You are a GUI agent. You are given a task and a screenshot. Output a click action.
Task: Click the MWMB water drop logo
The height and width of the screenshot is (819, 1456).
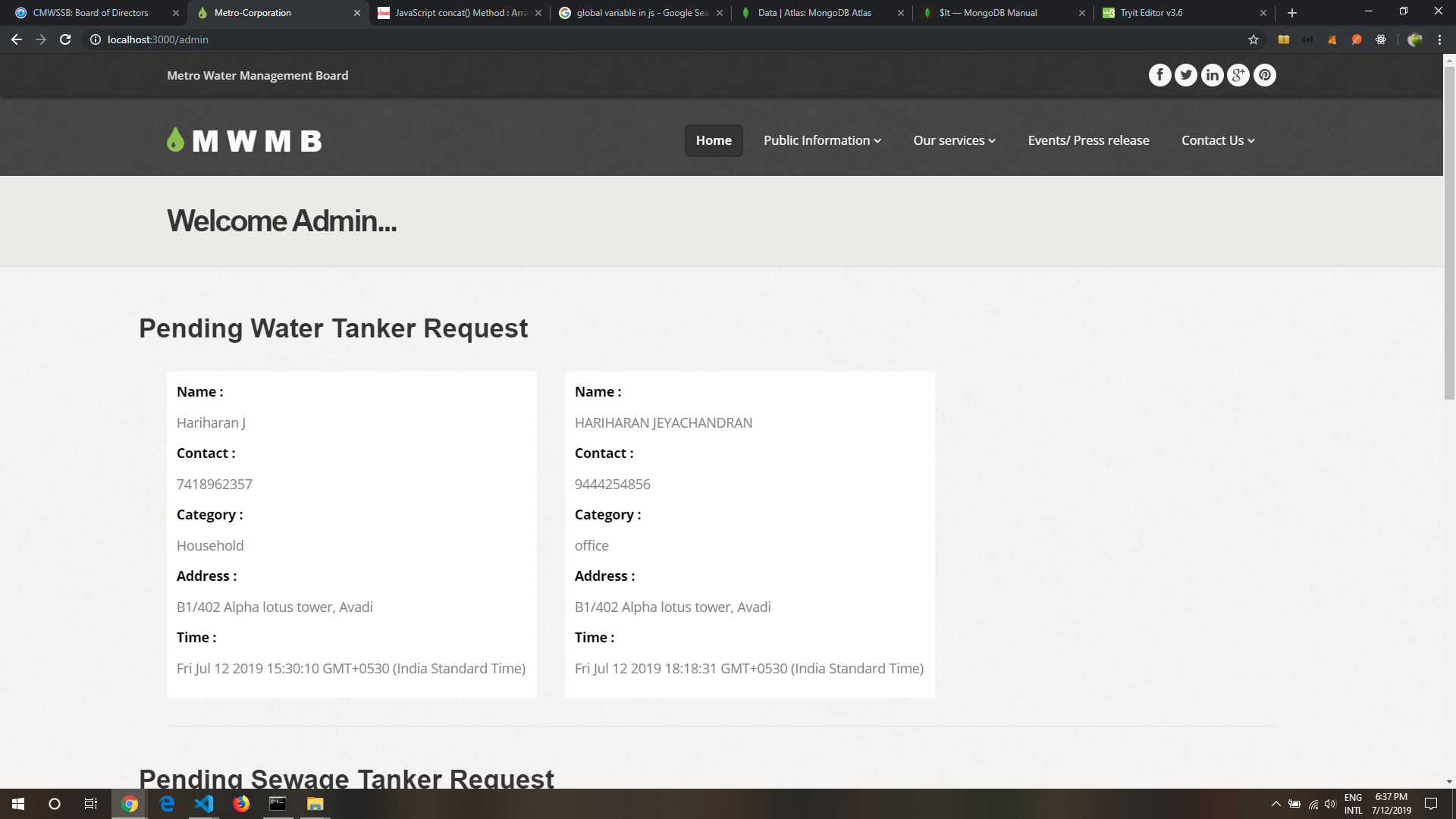click(245, 140)
